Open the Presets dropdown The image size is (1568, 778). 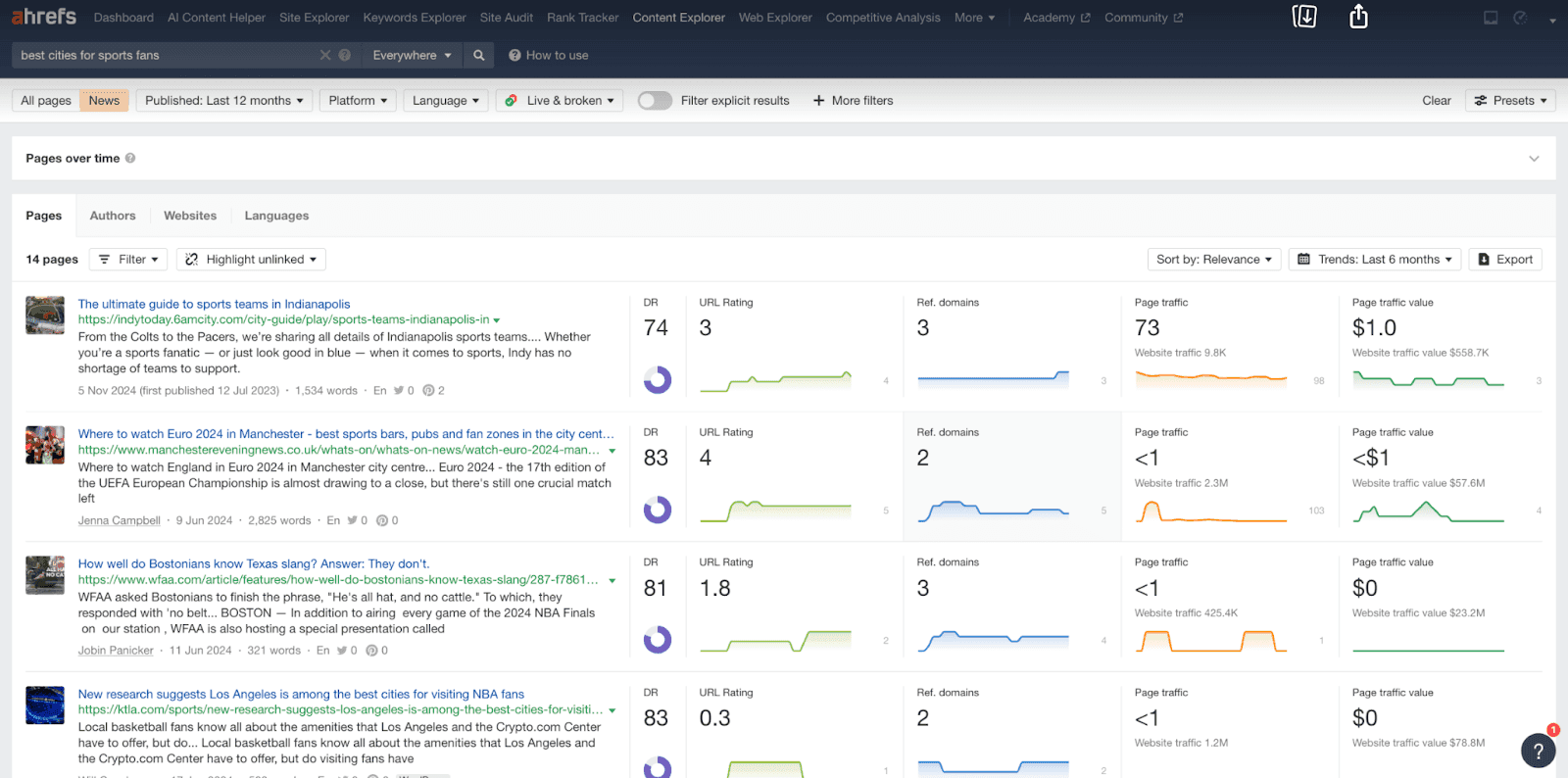click(1510, 100)
